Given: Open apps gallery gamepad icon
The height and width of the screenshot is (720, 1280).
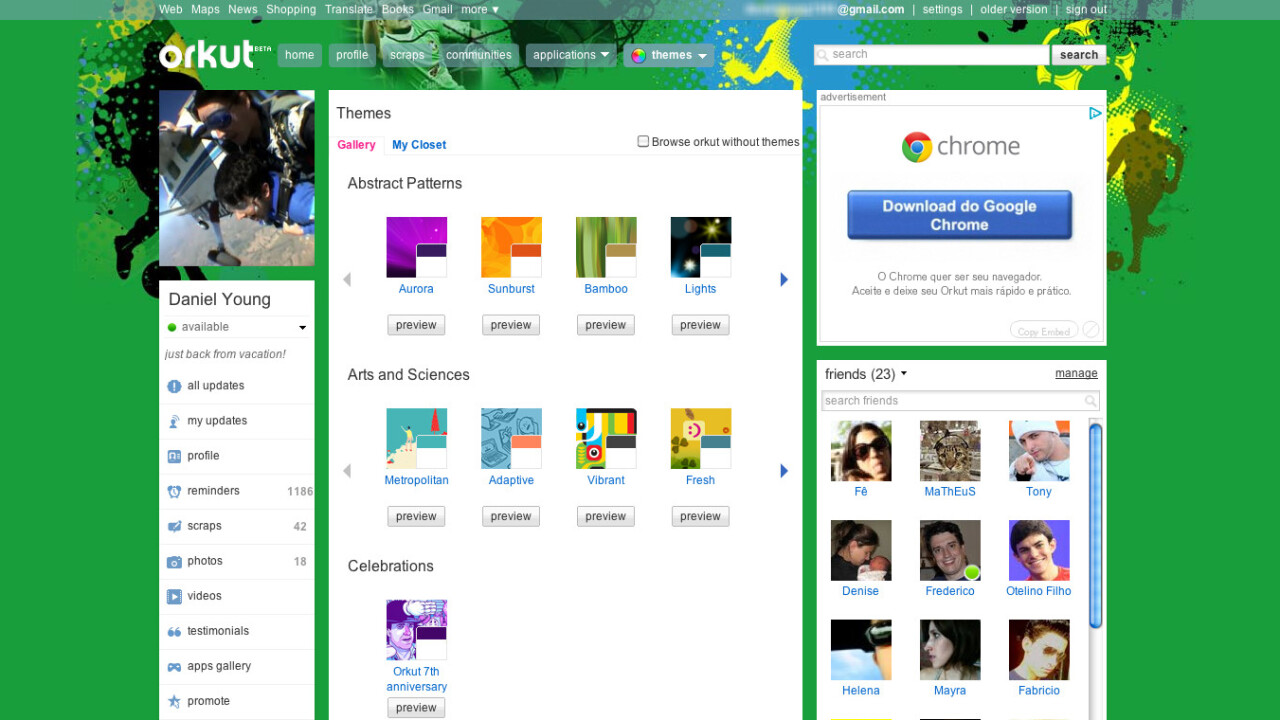Looking at the screenshot, I should [x=174, y=667].
